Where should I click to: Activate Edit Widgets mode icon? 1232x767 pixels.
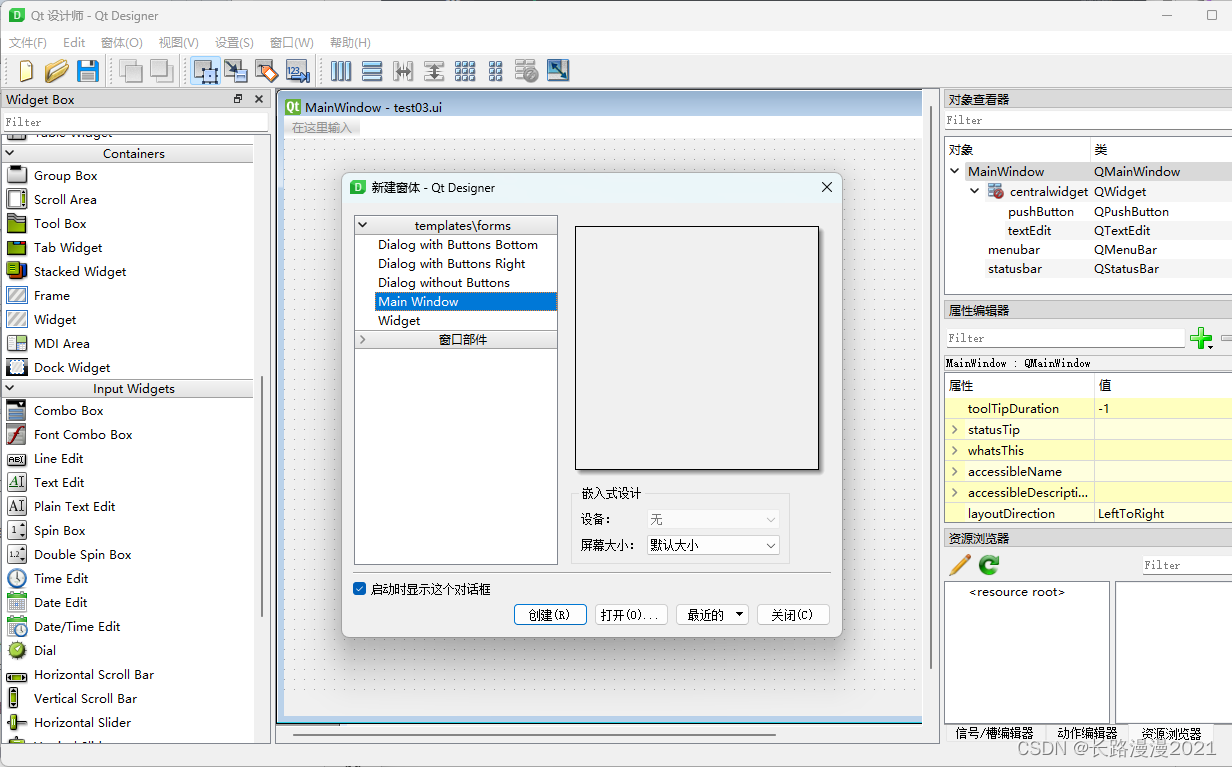coord(206,71)
